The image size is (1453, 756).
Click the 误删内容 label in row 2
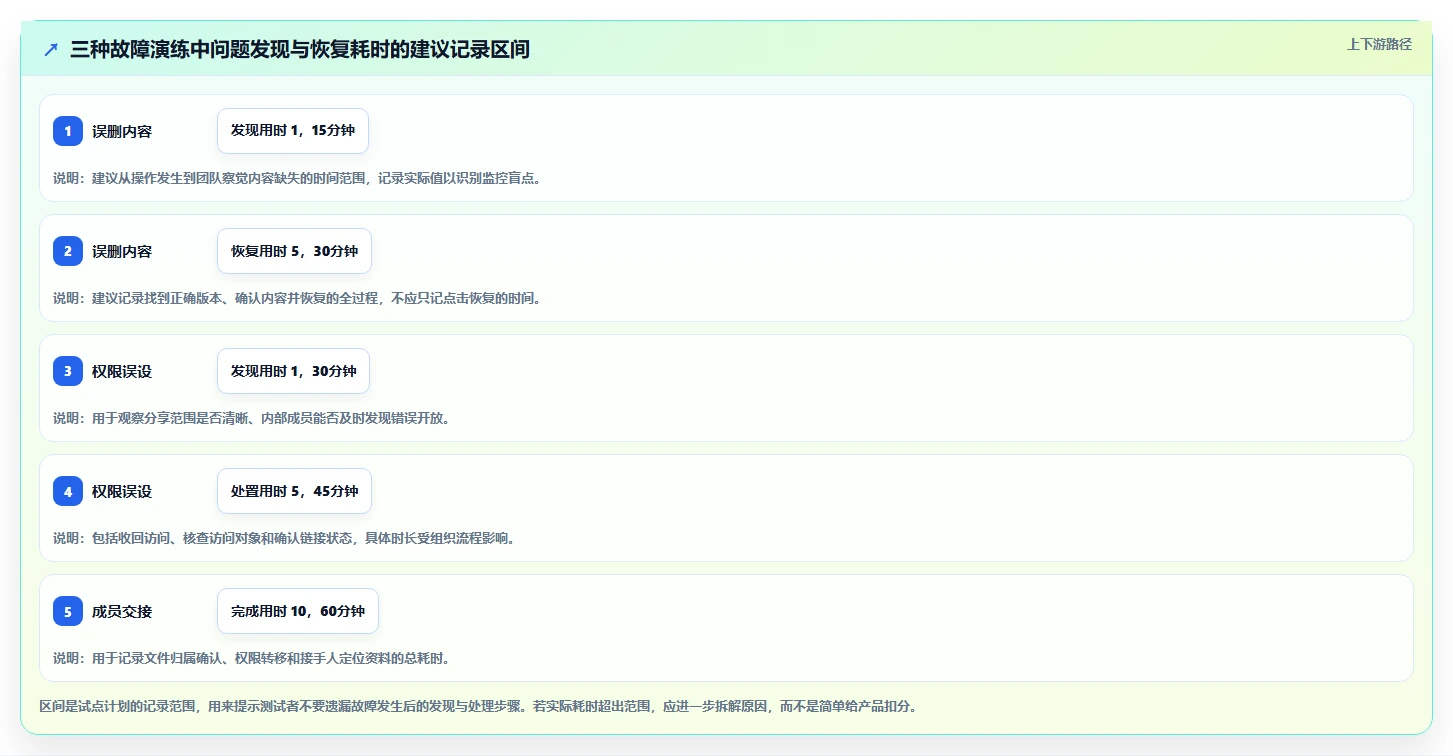pos(122,251)
